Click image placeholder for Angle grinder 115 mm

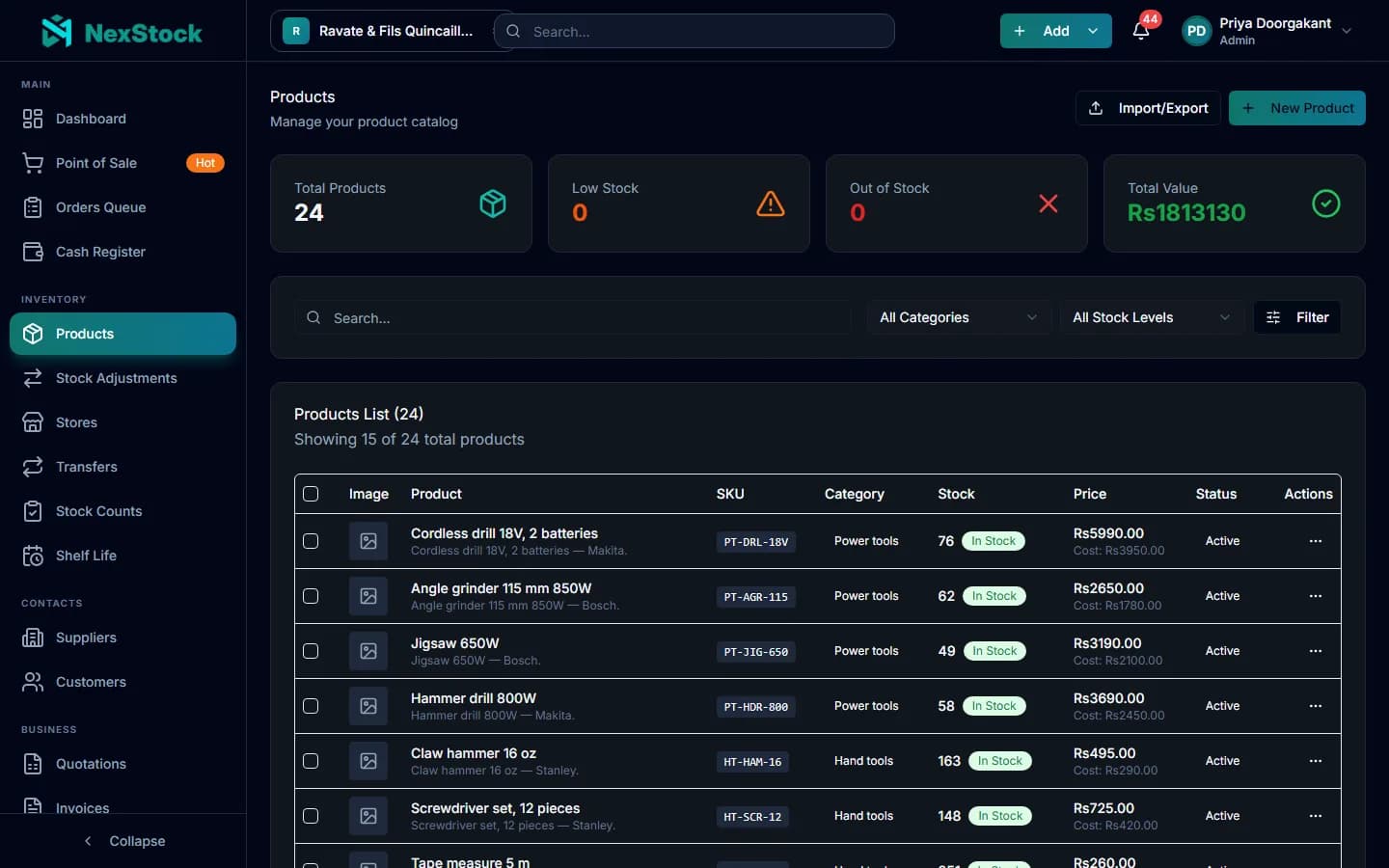click(368, 596)
